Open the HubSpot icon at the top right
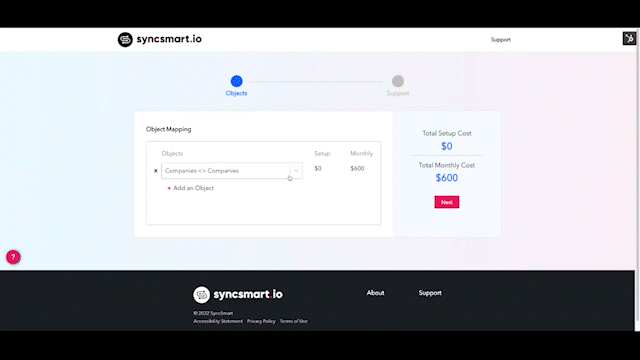 point(629,38)
